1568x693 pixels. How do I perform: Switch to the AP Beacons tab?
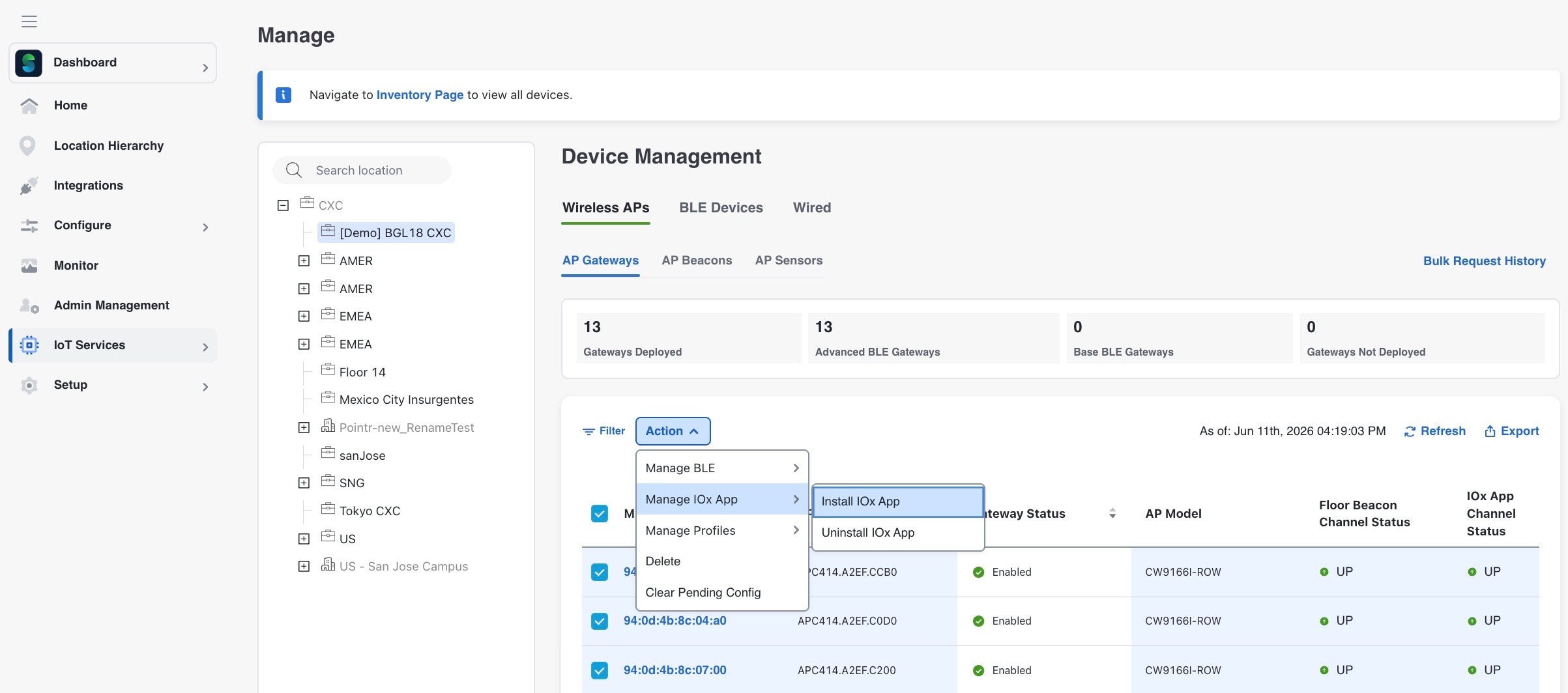tap(697, 261)
